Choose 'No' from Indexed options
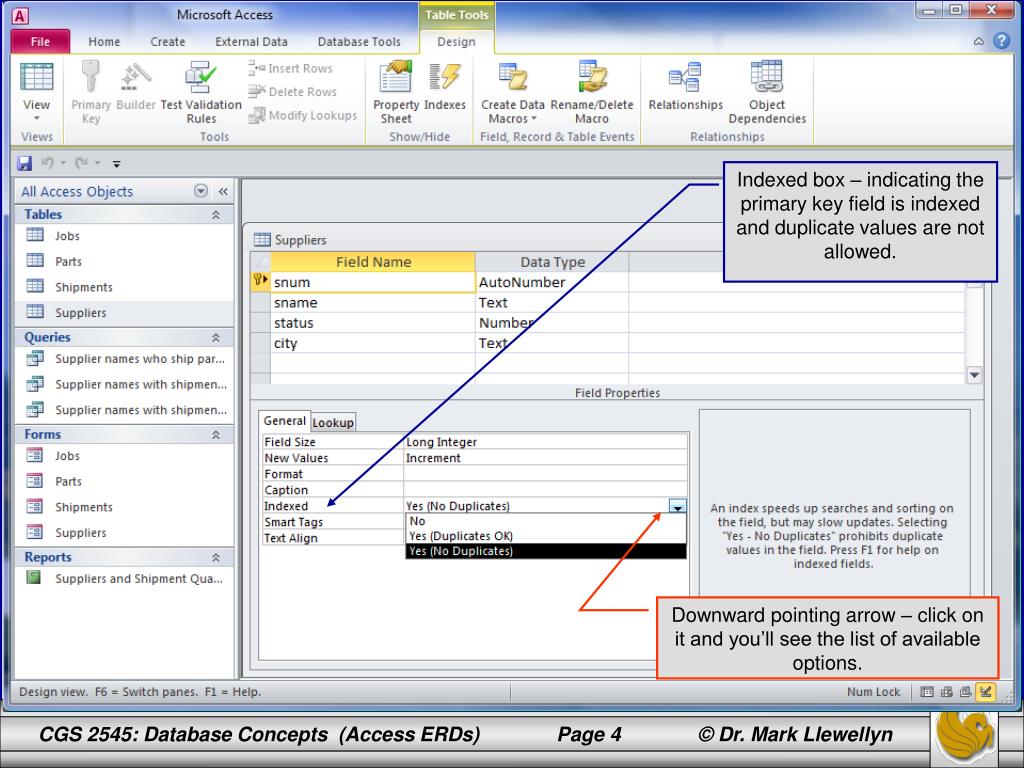 click(545, 521)
